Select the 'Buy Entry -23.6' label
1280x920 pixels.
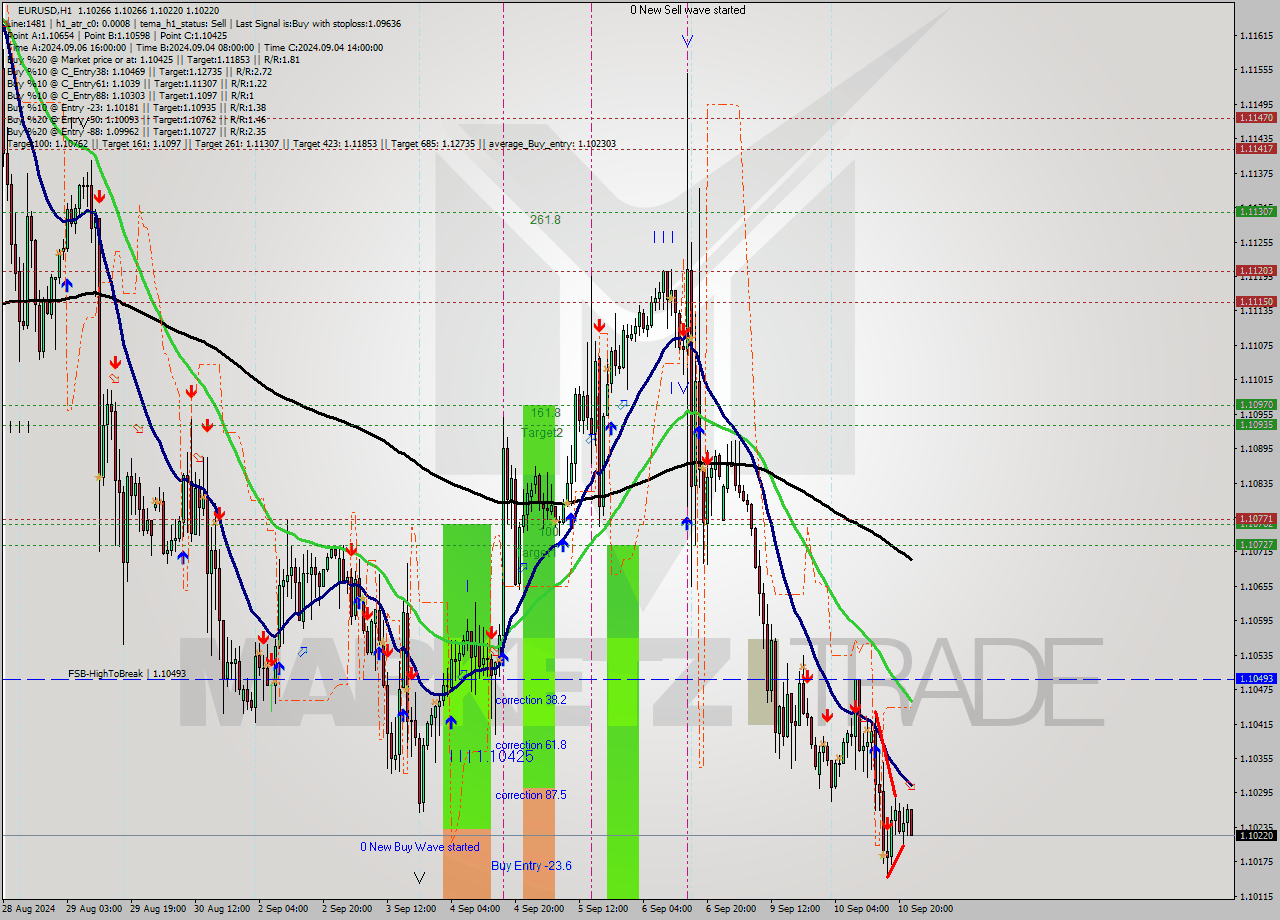point(531,866)
